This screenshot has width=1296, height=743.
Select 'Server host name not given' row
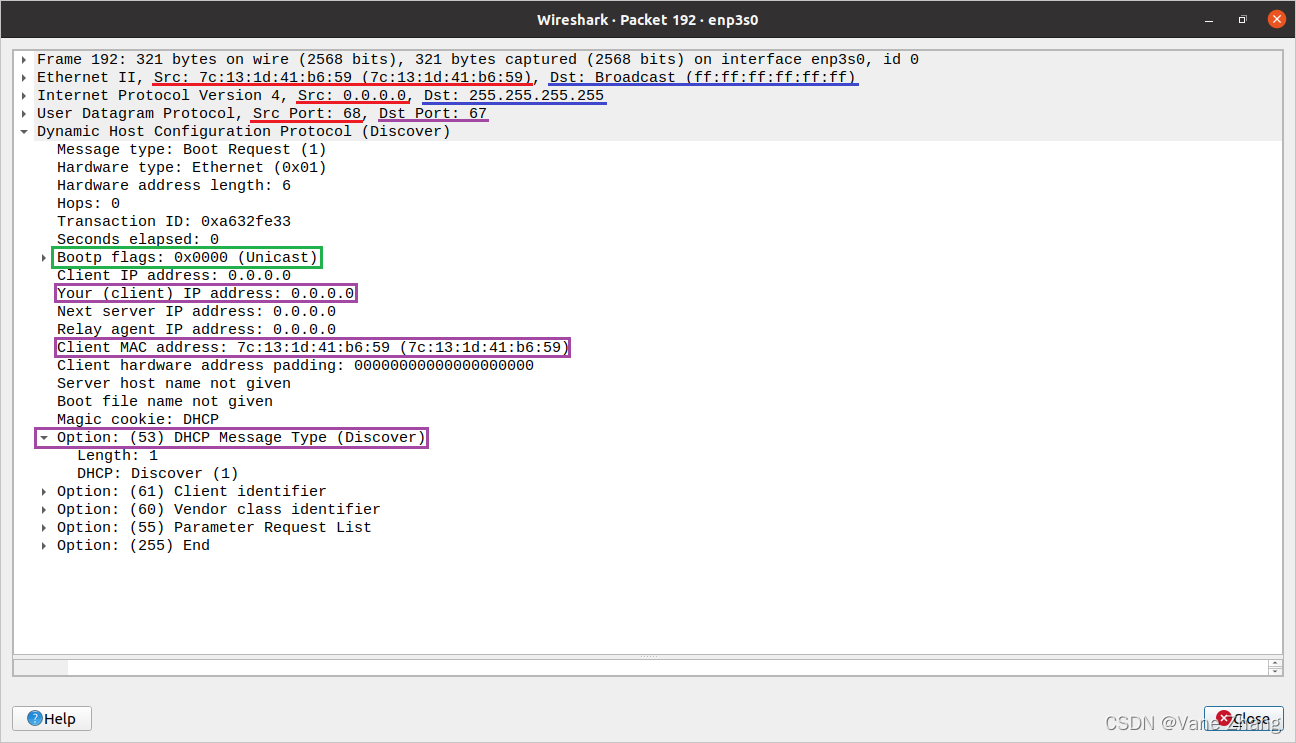point(174,384)
